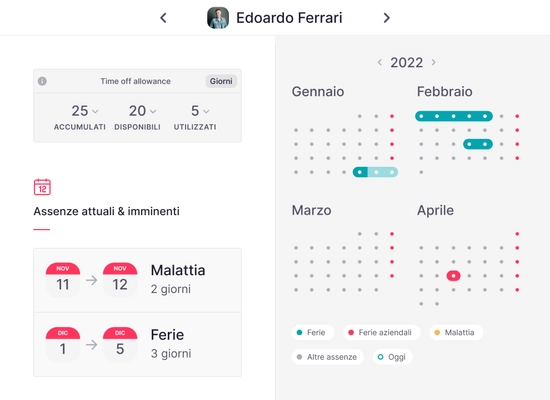
Task: Open the Malattia absence entry
Action: (x=138, y=280)
